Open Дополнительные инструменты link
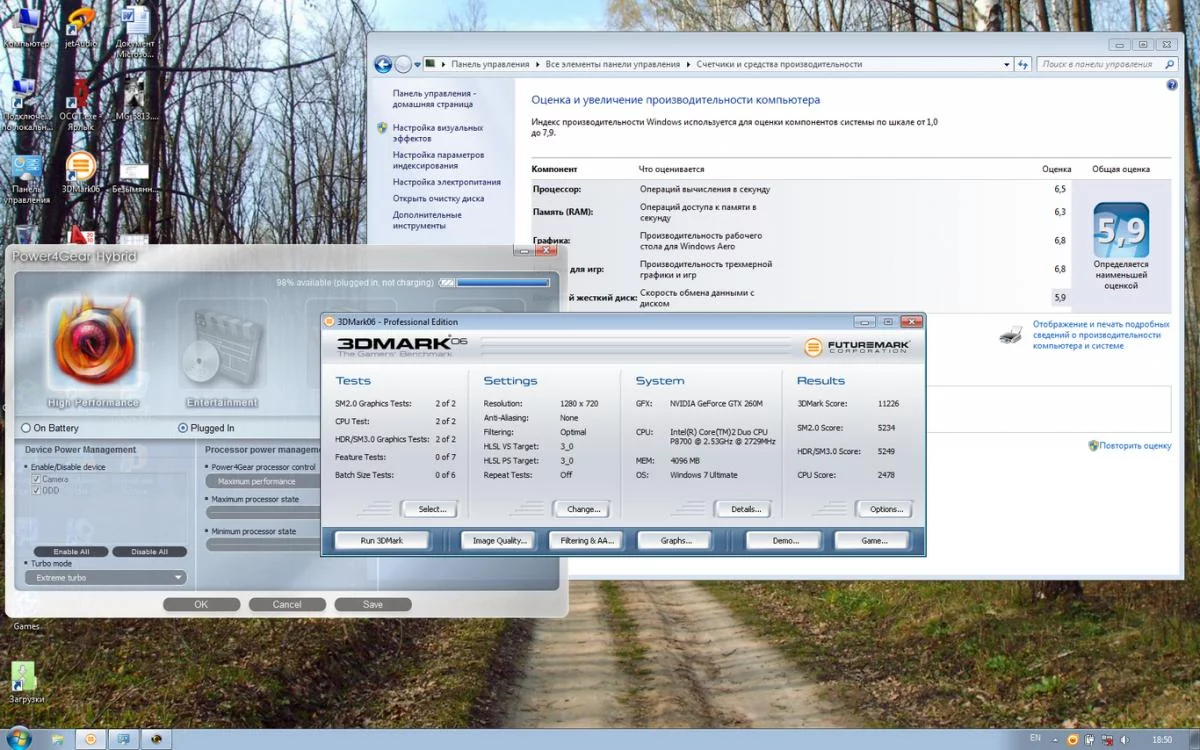Viewport: 1200px width, 750px height. (427, 220)
